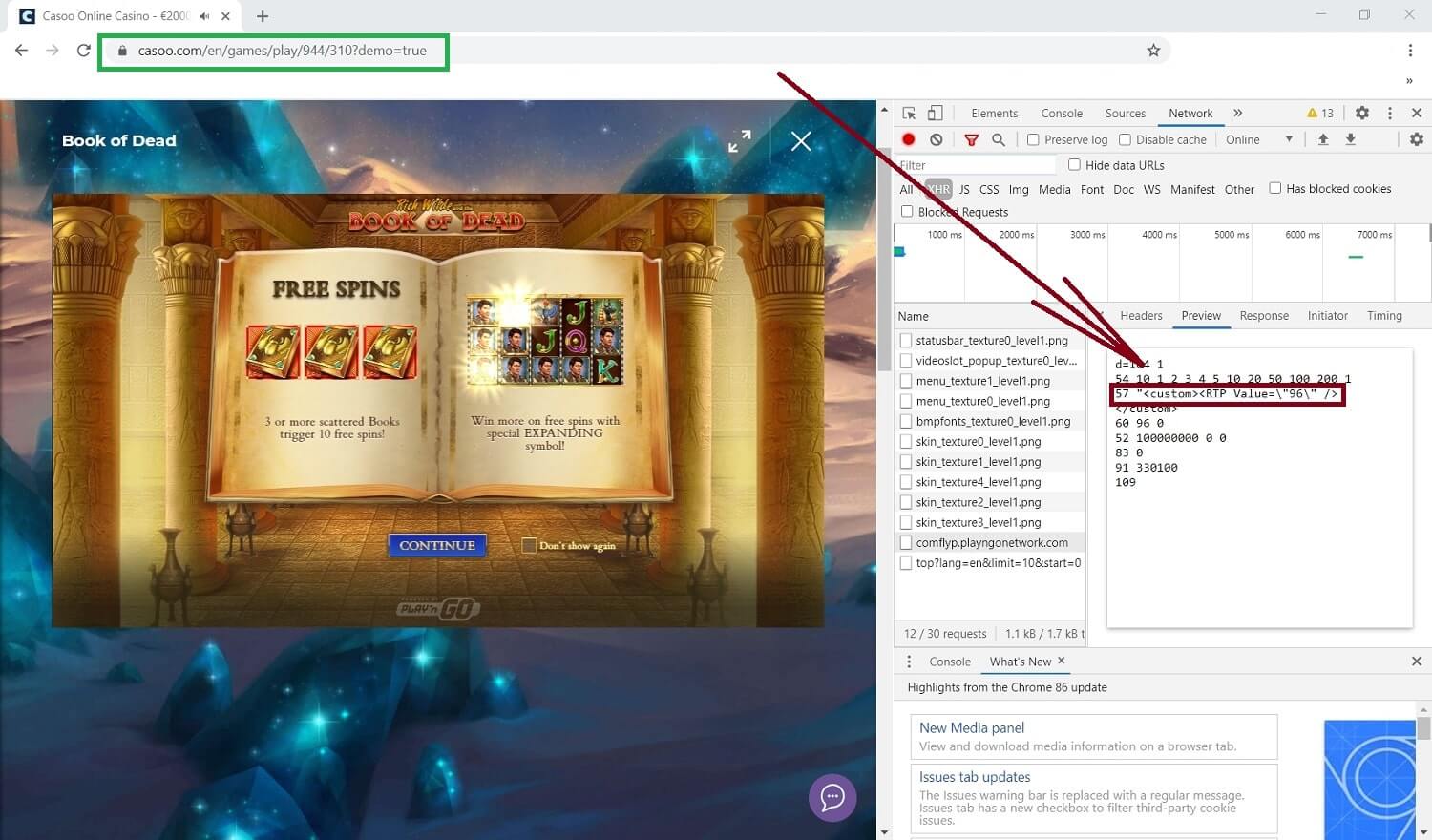Open the Timing tab of the request
The image size is (1432, 840).
(x=1384, y=316)
